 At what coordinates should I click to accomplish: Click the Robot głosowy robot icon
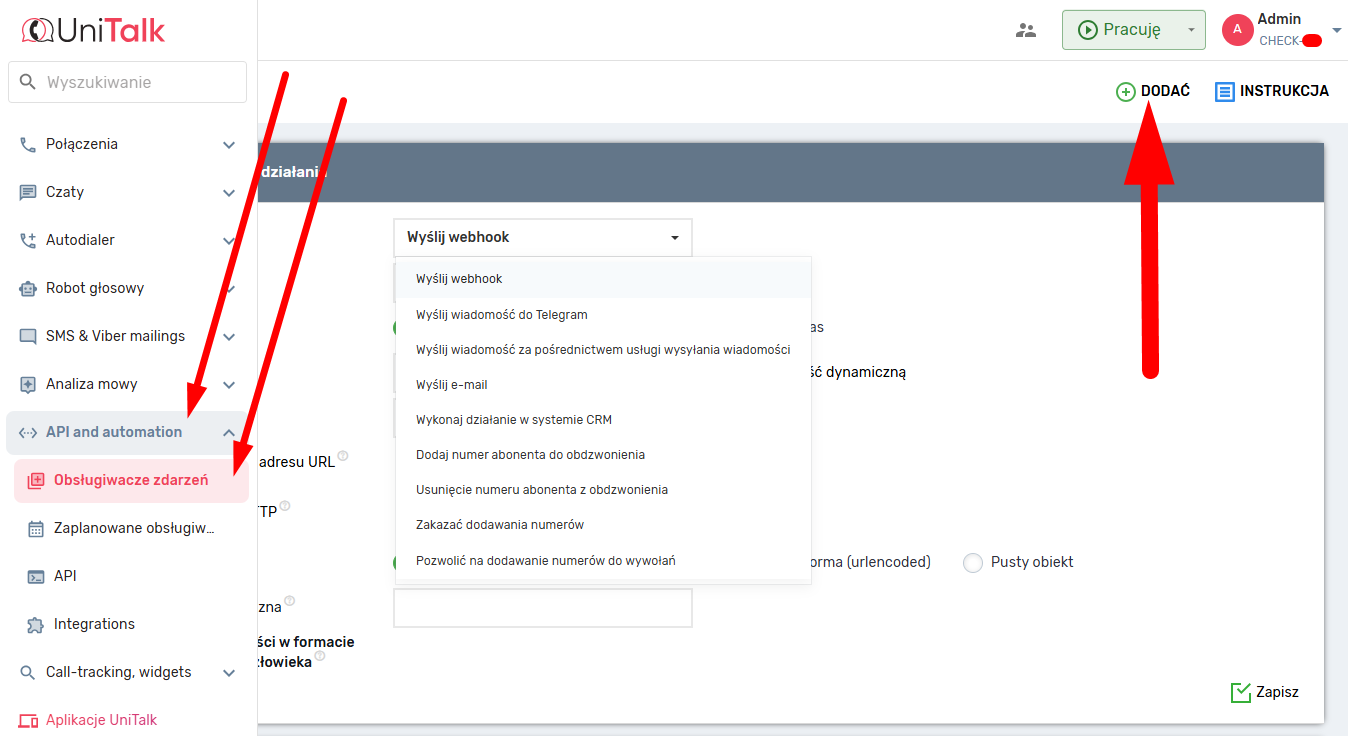28,288
